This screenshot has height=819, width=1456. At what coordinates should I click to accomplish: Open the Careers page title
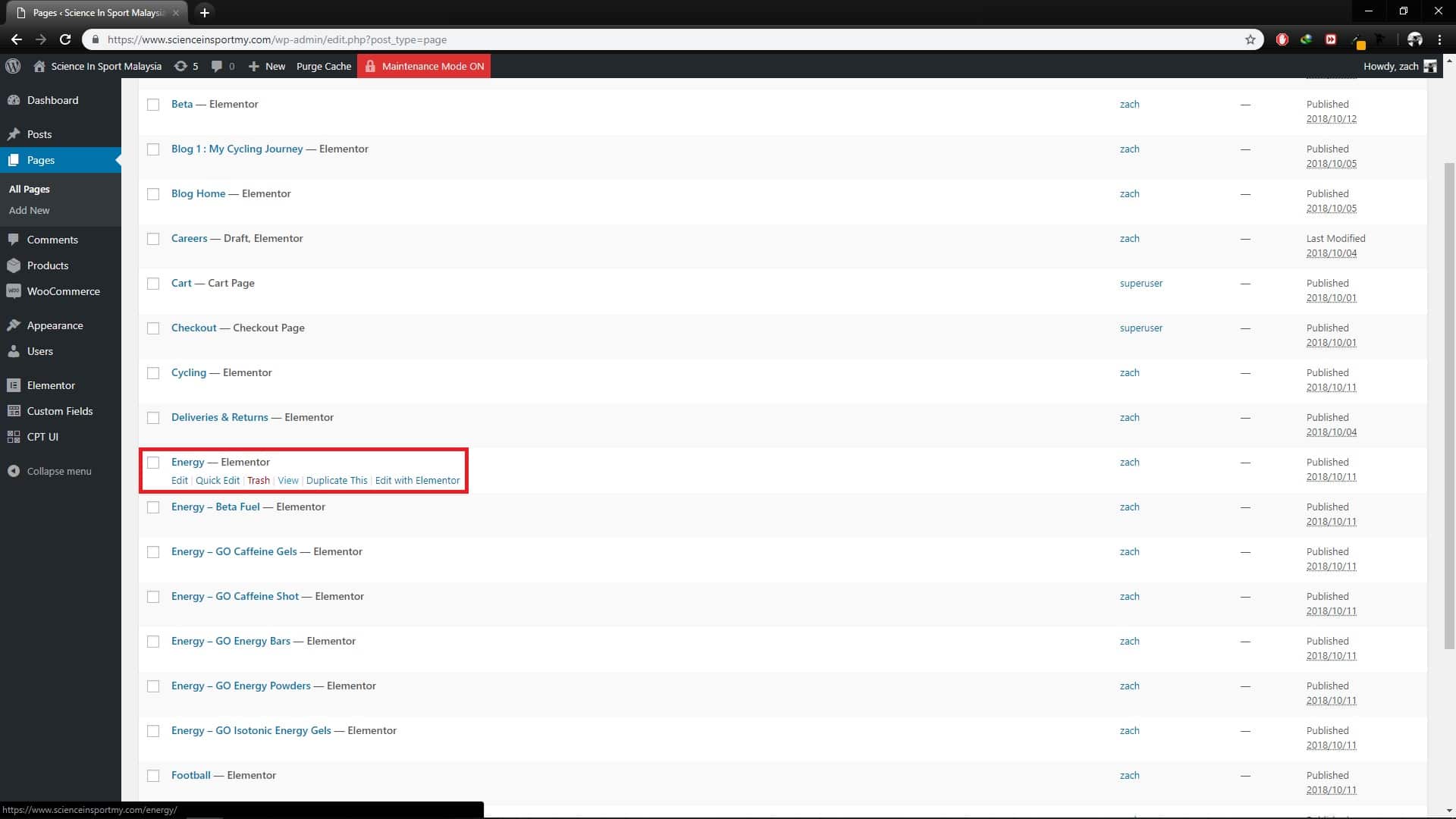[189, 238]
